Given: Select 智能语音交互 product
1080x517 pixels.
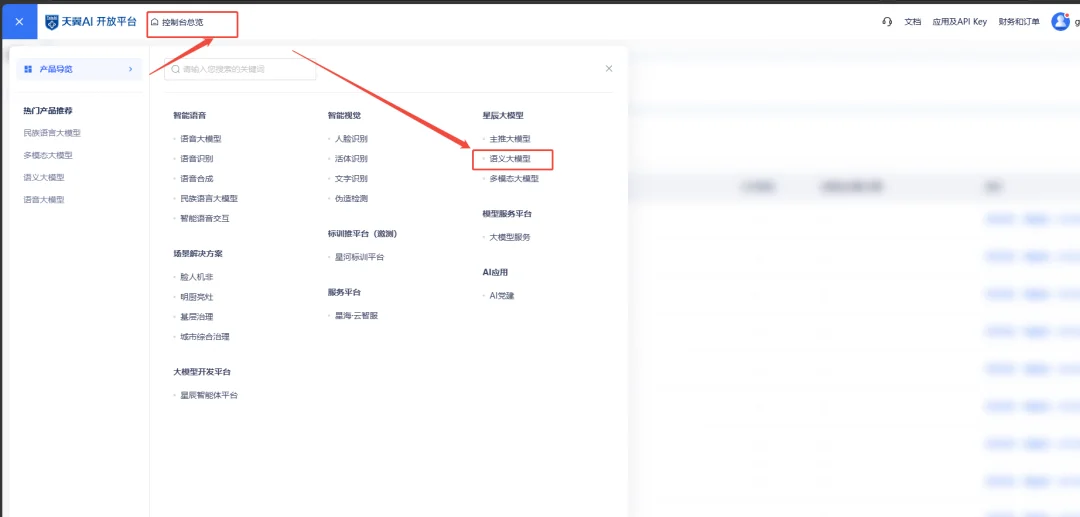Looking at the screenshot, I should pyautogui.click(x=205, y=218).
